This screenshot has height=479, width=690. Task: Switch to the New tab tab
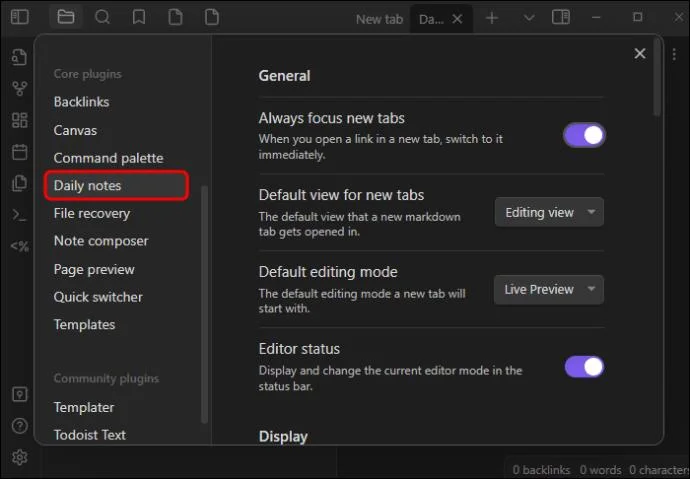379,19
